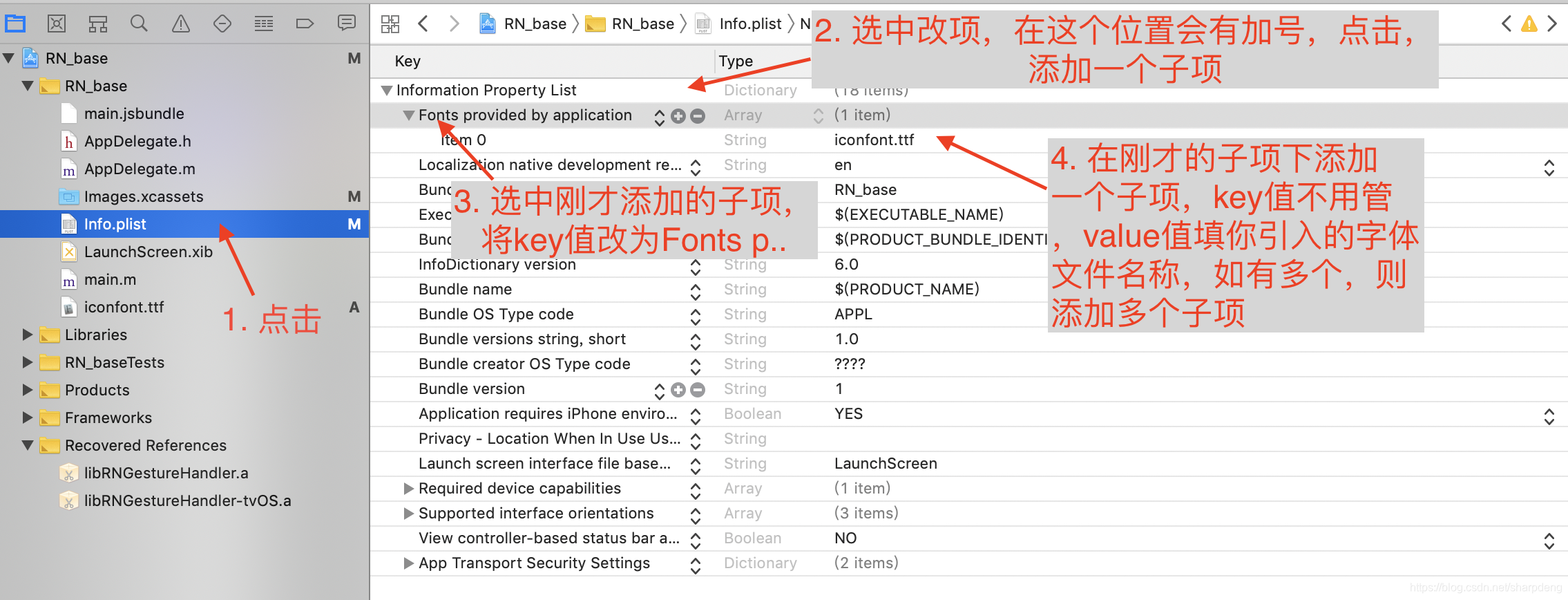
Task: Collapse the Recovered References group
Action: point(28,446)
